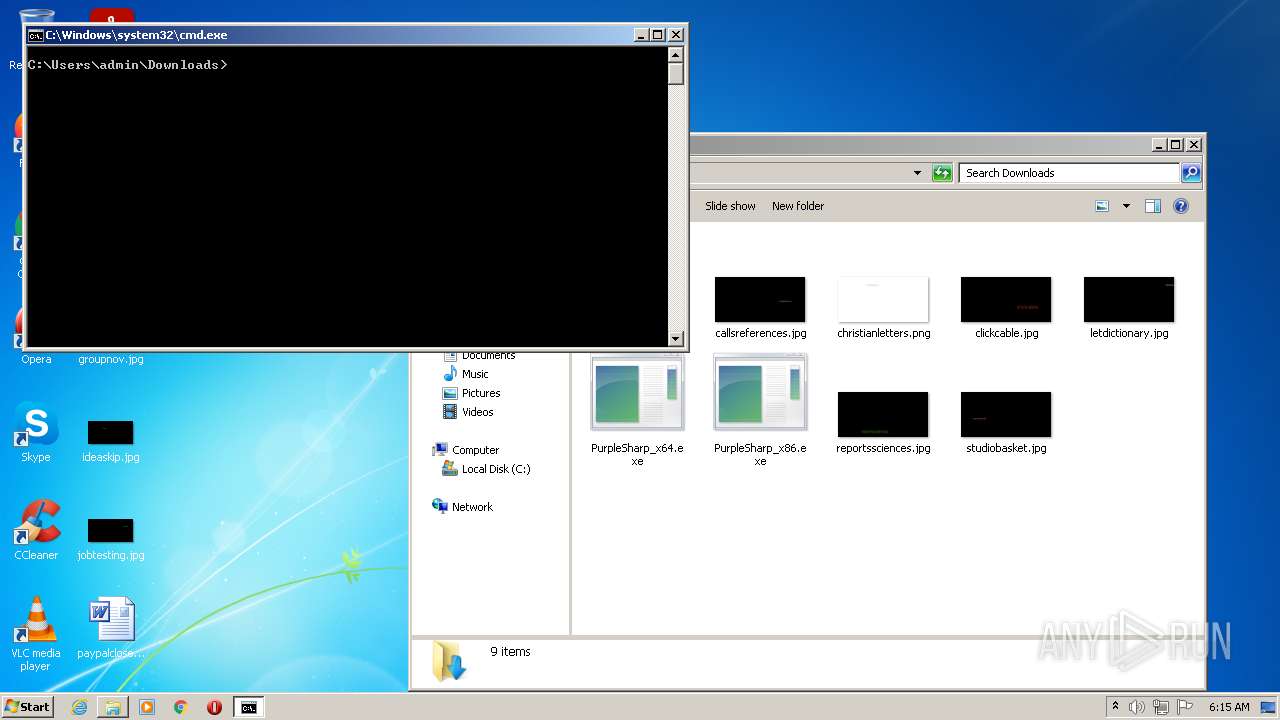Click the Search Downloads field
Image resolution: width=1280 pixels, height=720 pixels.
click(x=1069, y=173)
